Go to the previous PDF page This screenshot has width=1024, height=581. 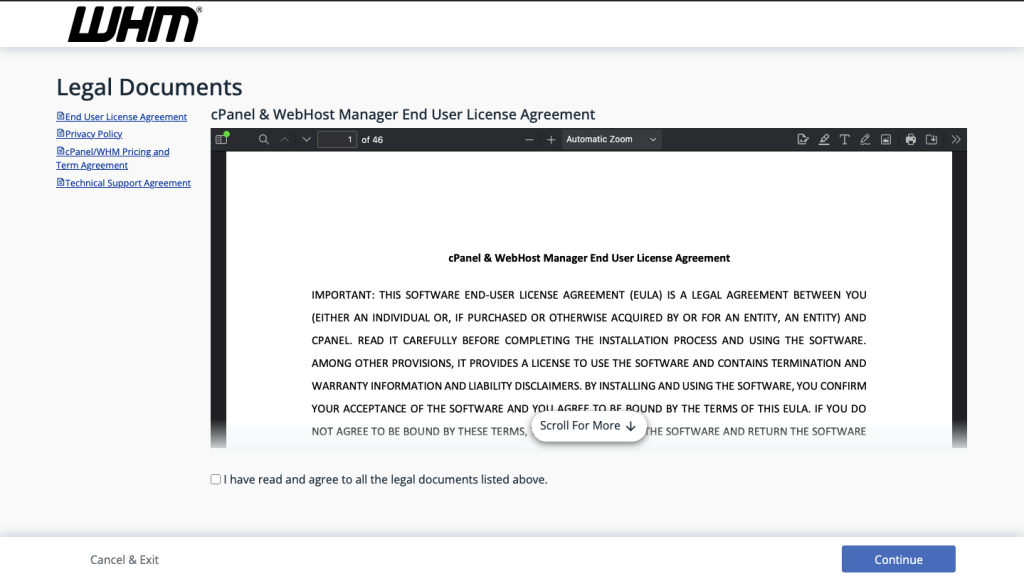point(285,140)
